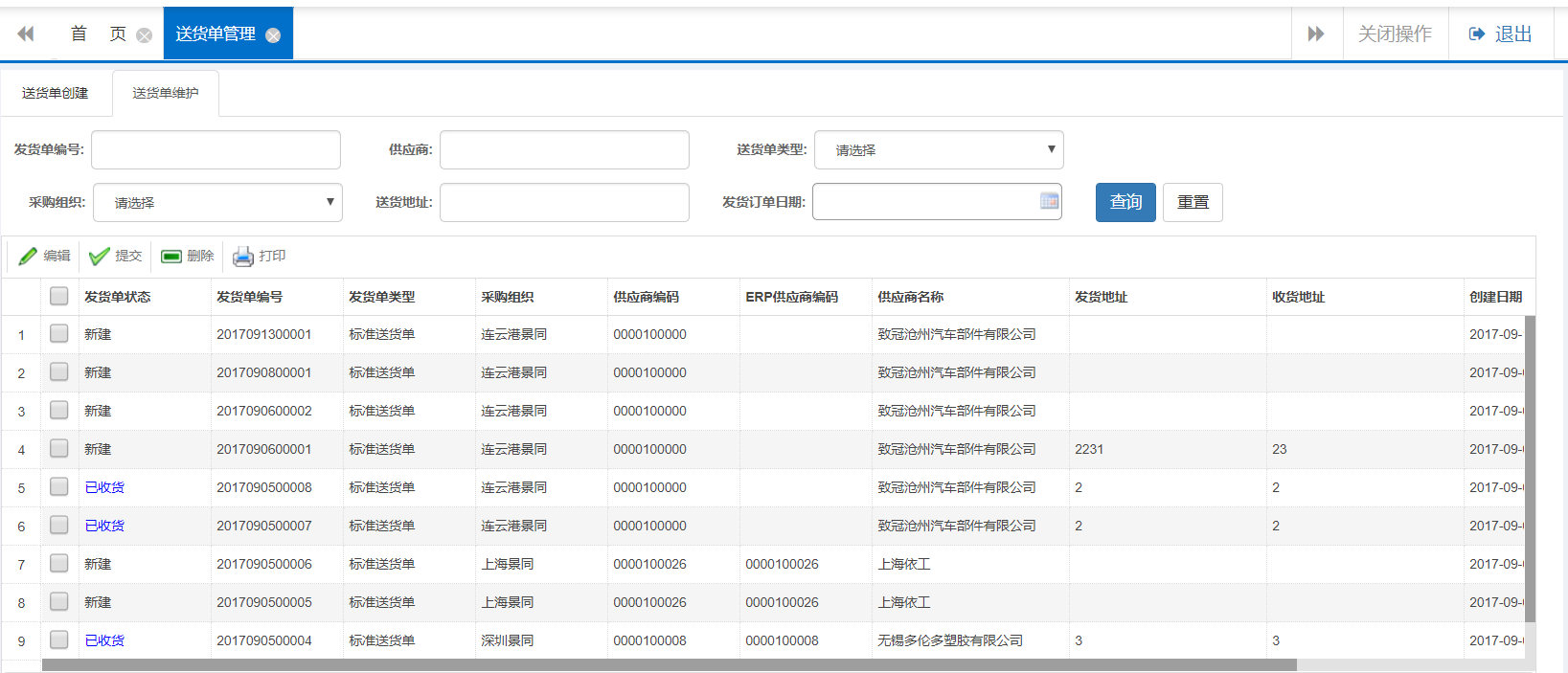Screen dimensions: 1568x673
Task: Expand the 采购组织 dropdown
Action: [217, 203]
